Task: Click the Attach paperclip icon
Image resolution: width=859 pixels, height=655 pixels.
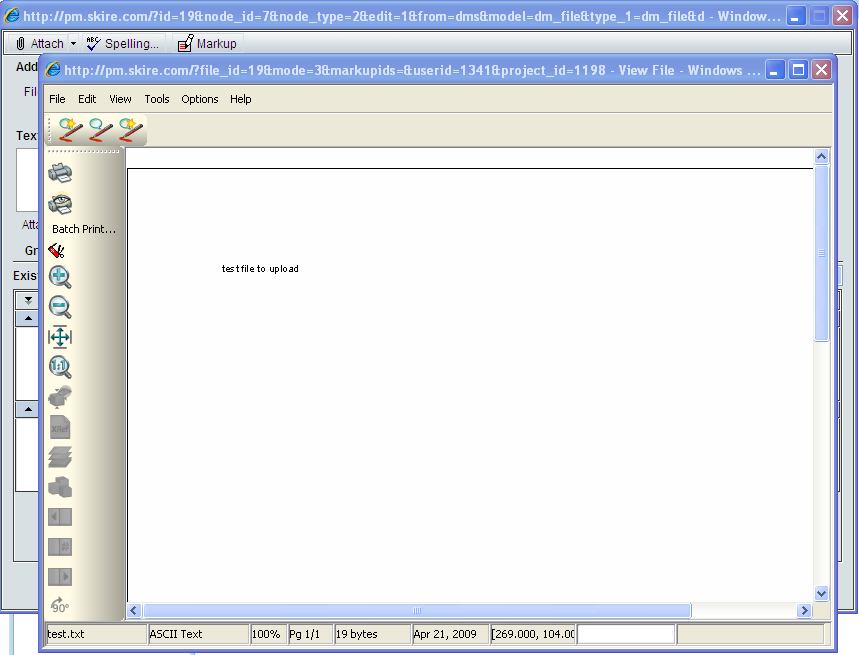Action: click(20, 43)
